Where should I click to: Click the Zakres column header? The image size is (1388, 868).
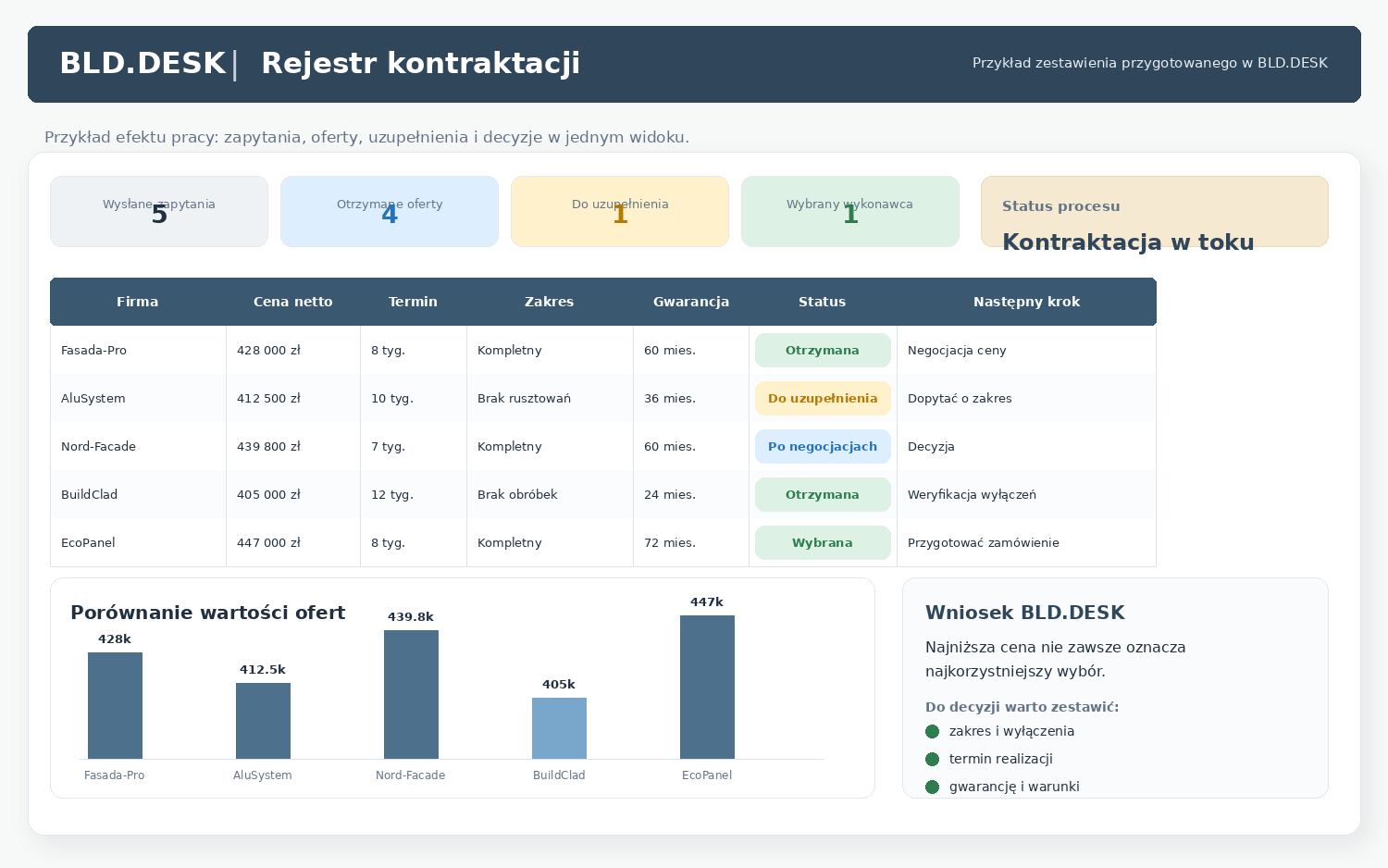click(x=550, y=302)
